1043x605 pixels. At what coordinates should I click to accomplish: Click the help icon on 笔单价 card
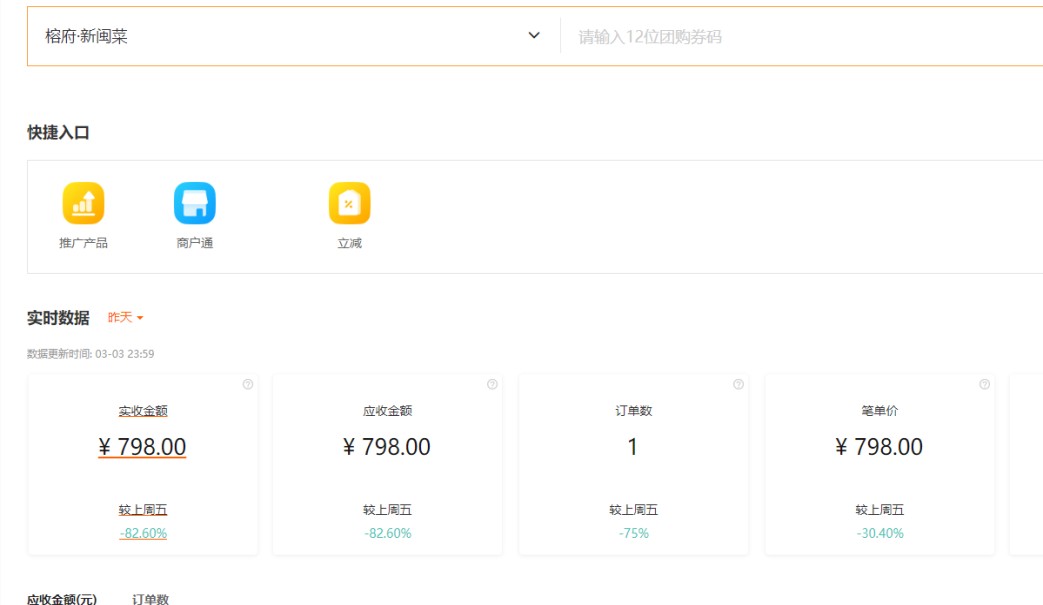(984, 384)
